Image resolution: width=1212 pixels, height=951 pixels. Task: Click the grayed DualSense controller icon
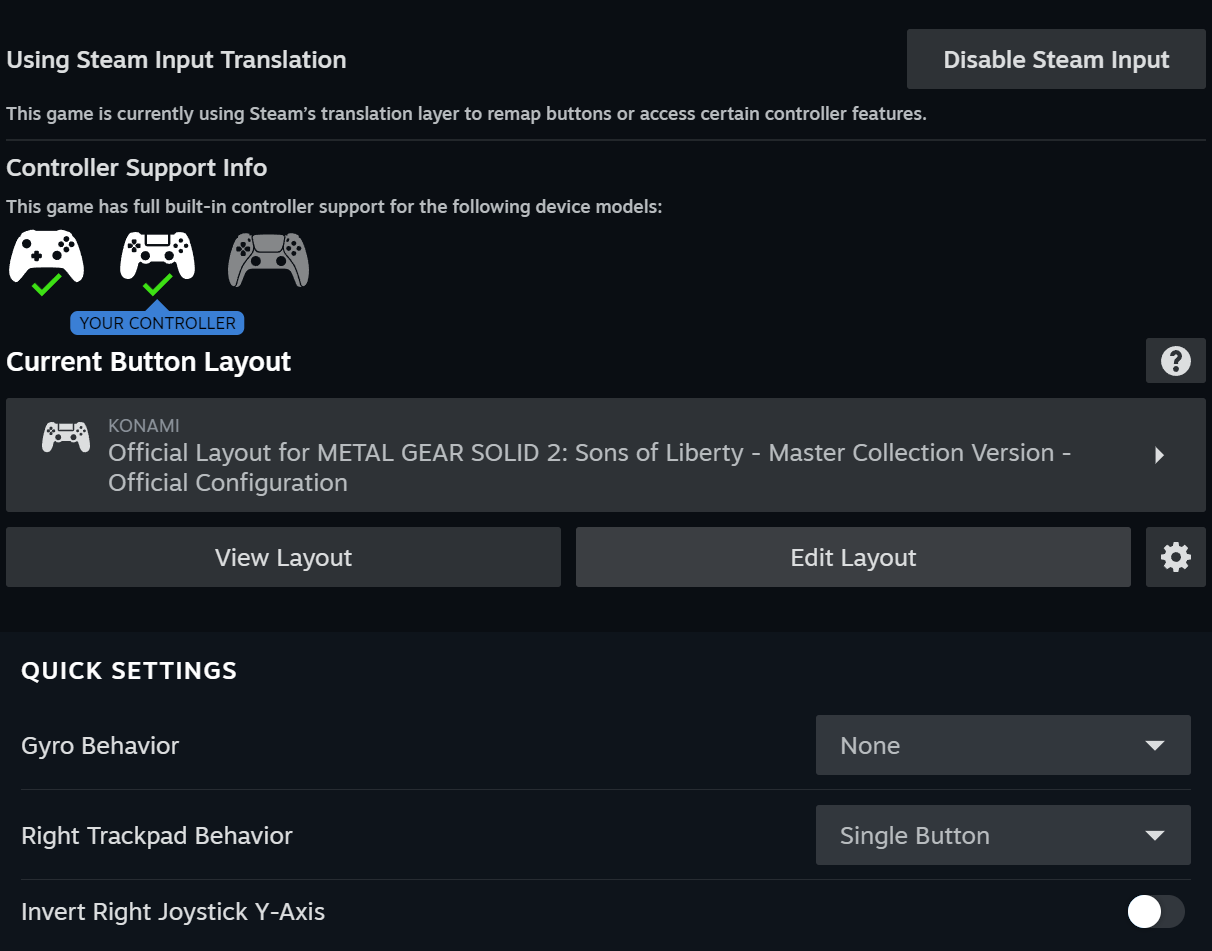click(268, 259)
